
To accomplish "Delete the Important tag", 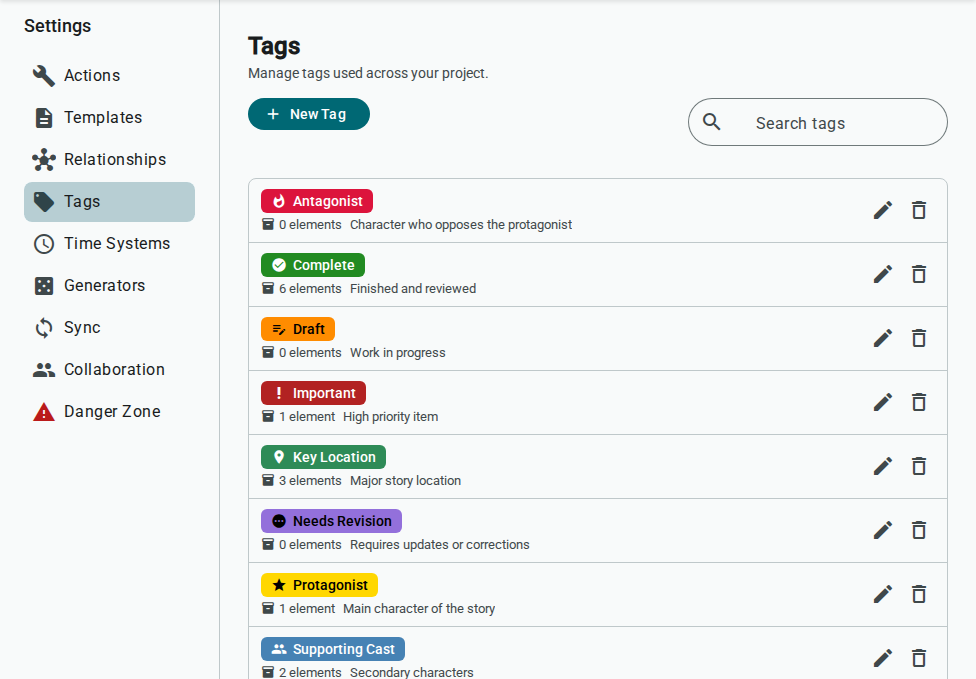I will point(919,403).
